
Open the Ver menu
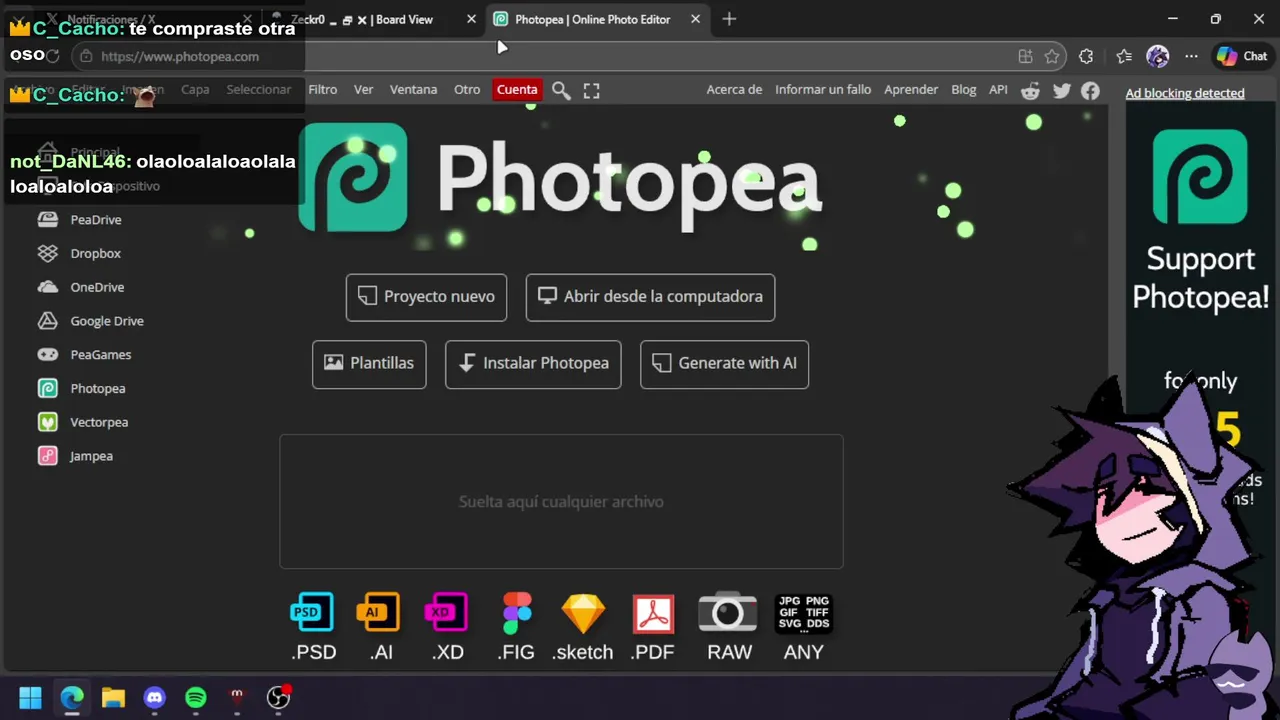point(363,90)
